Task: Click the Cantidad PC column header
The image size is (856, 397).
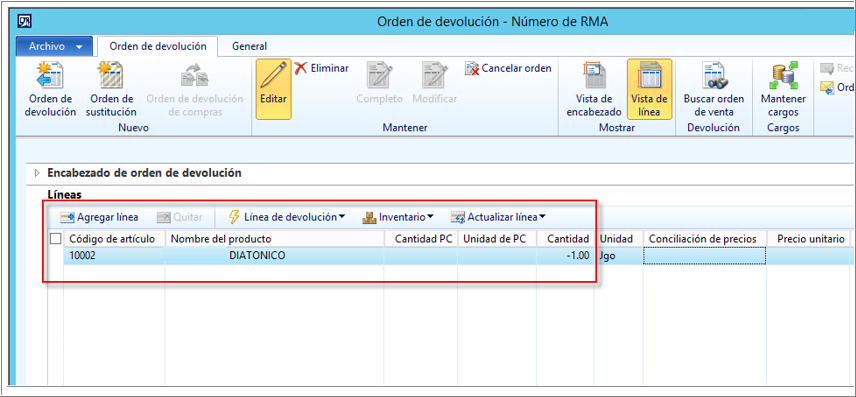Action: pyautogui.click(x=420, y=239)
